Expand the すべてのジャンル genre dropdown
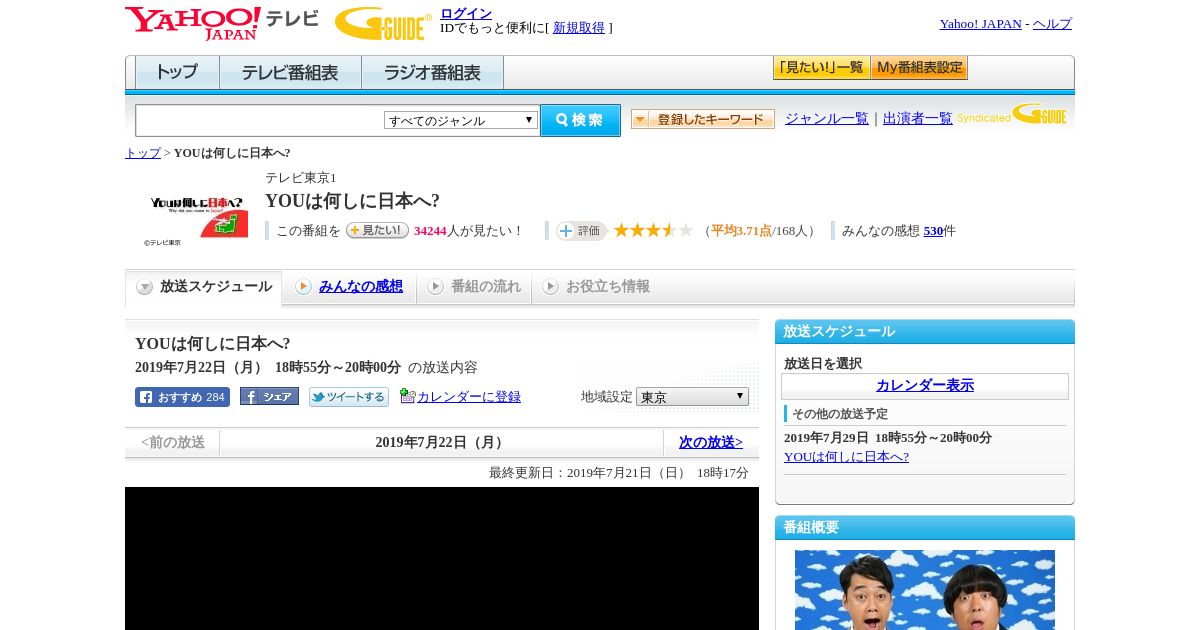1200x630 pixels. (461, 120)
